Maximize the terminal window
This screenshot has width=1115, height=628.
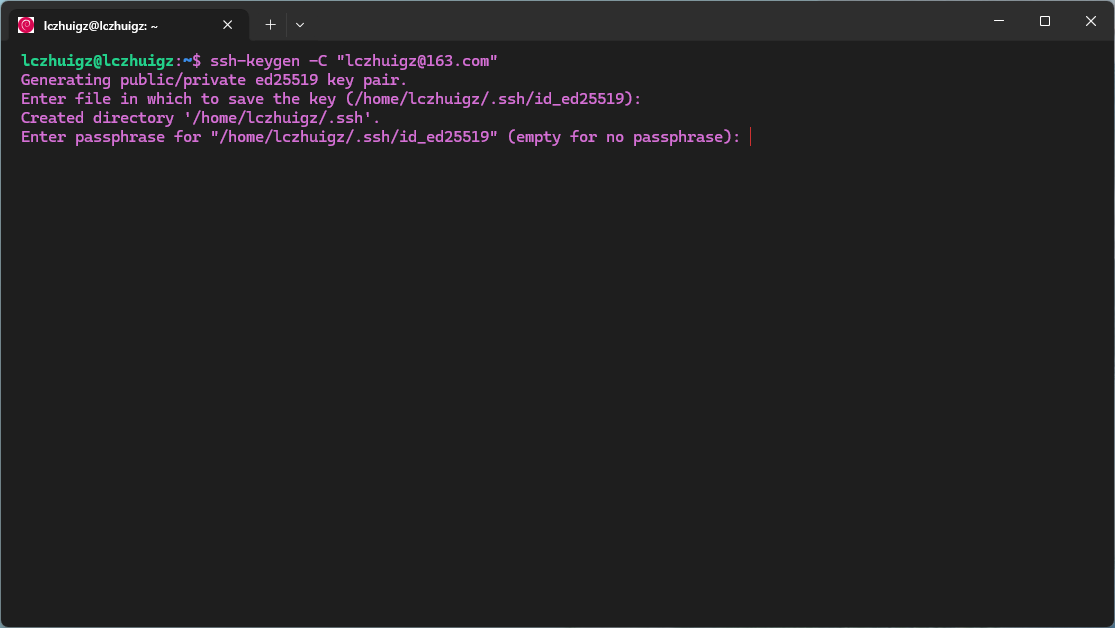point(1045,21)
